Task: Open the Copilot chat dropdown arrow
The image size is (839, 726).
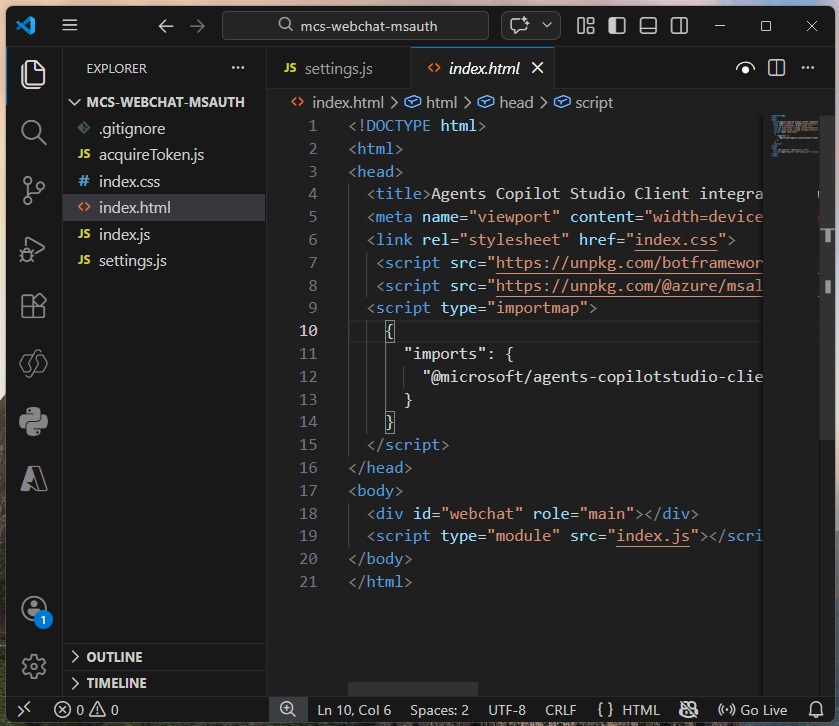Action: tap(546, 26)
